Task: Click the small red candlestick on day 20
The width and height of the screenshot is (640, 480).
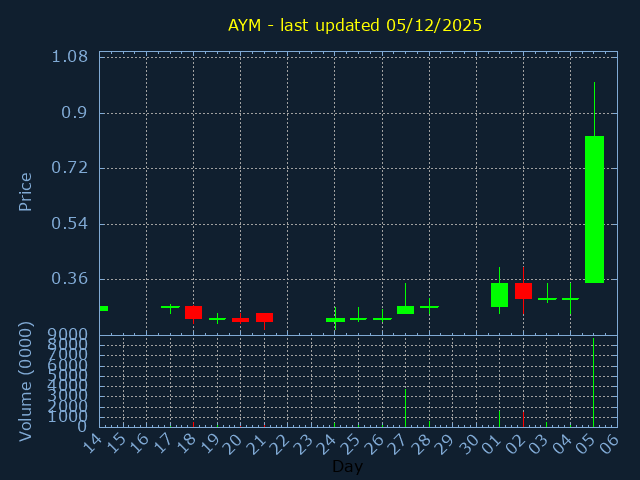Action: point(240,320)
